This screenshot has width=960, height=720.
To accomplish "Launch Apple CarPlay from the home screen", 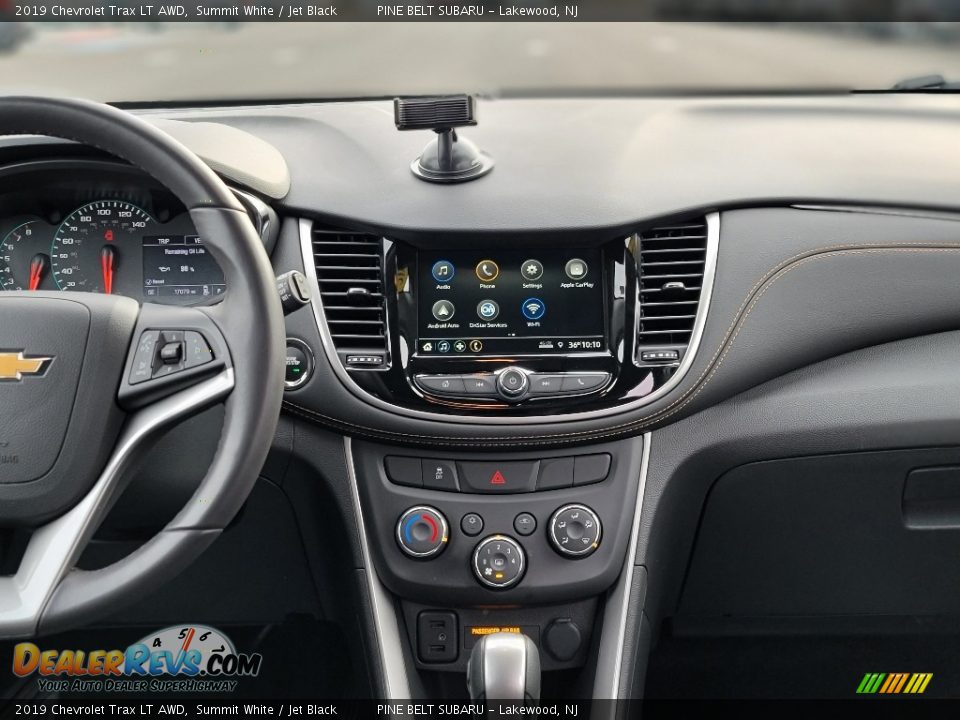I will point(576,270).
